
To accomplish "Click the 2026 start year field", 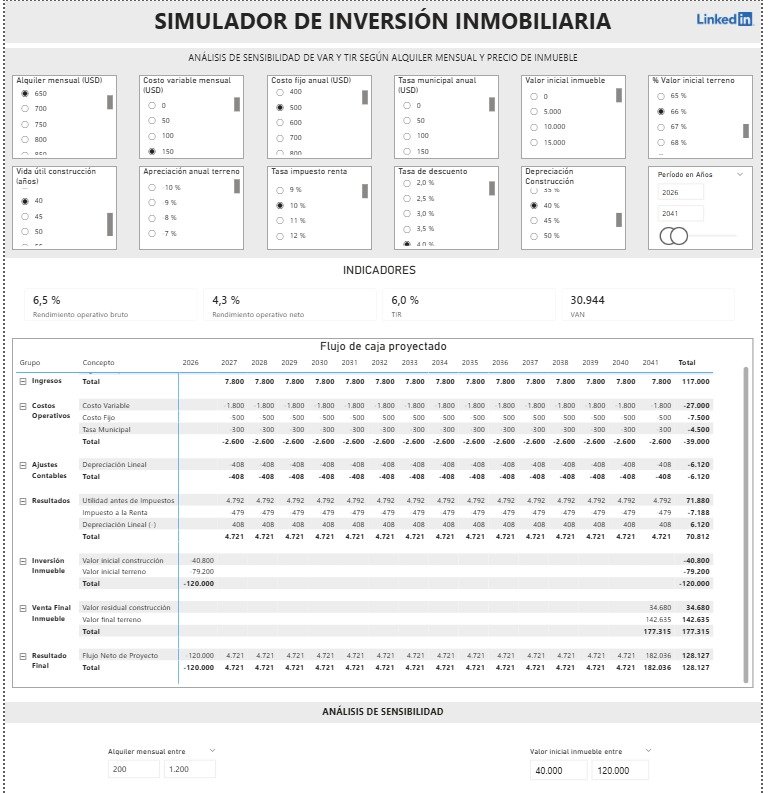I will [680, 192].
